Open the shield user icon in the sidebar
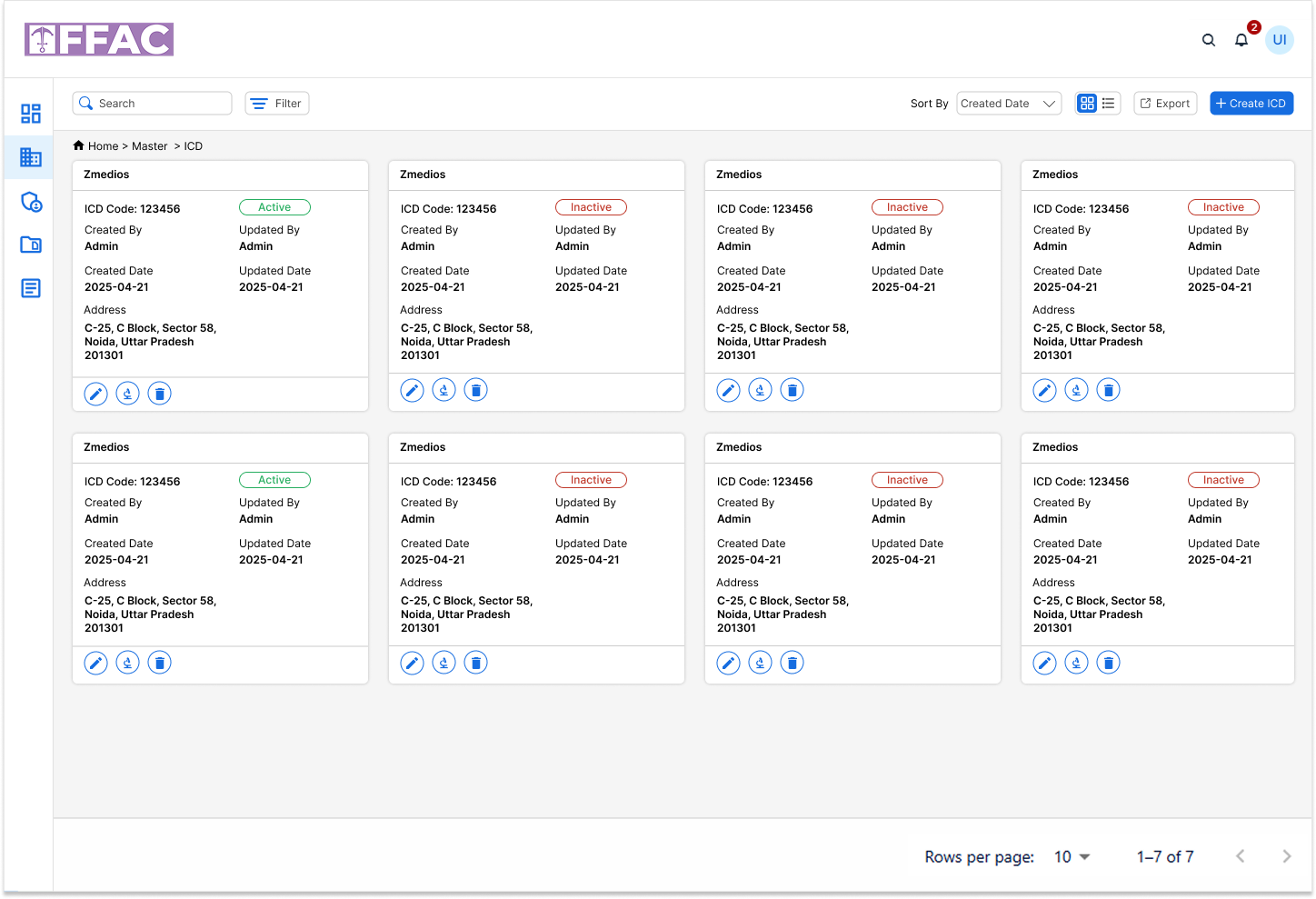This screenshot has height=899, width=1316. pos(31,202)
